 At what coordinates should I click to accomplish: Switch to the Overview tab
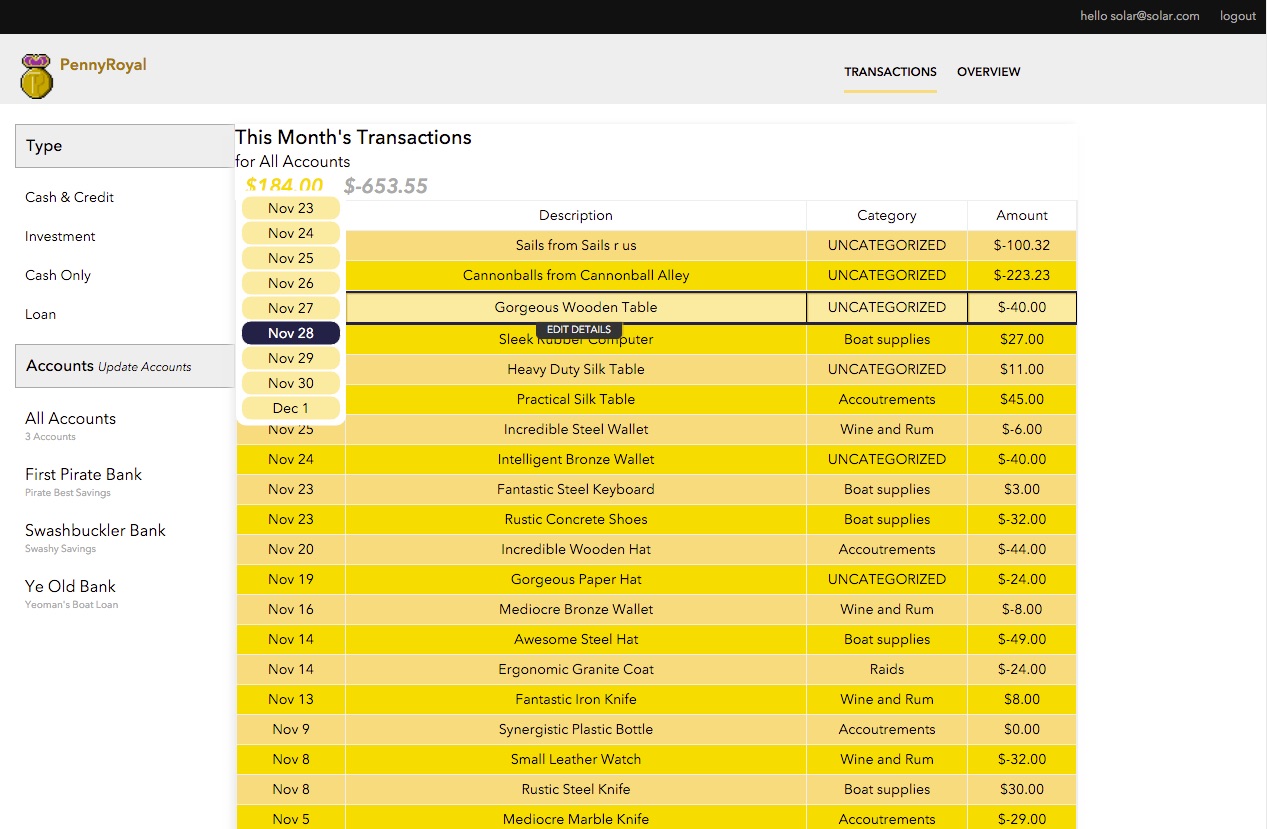click(x=988, y=72)
